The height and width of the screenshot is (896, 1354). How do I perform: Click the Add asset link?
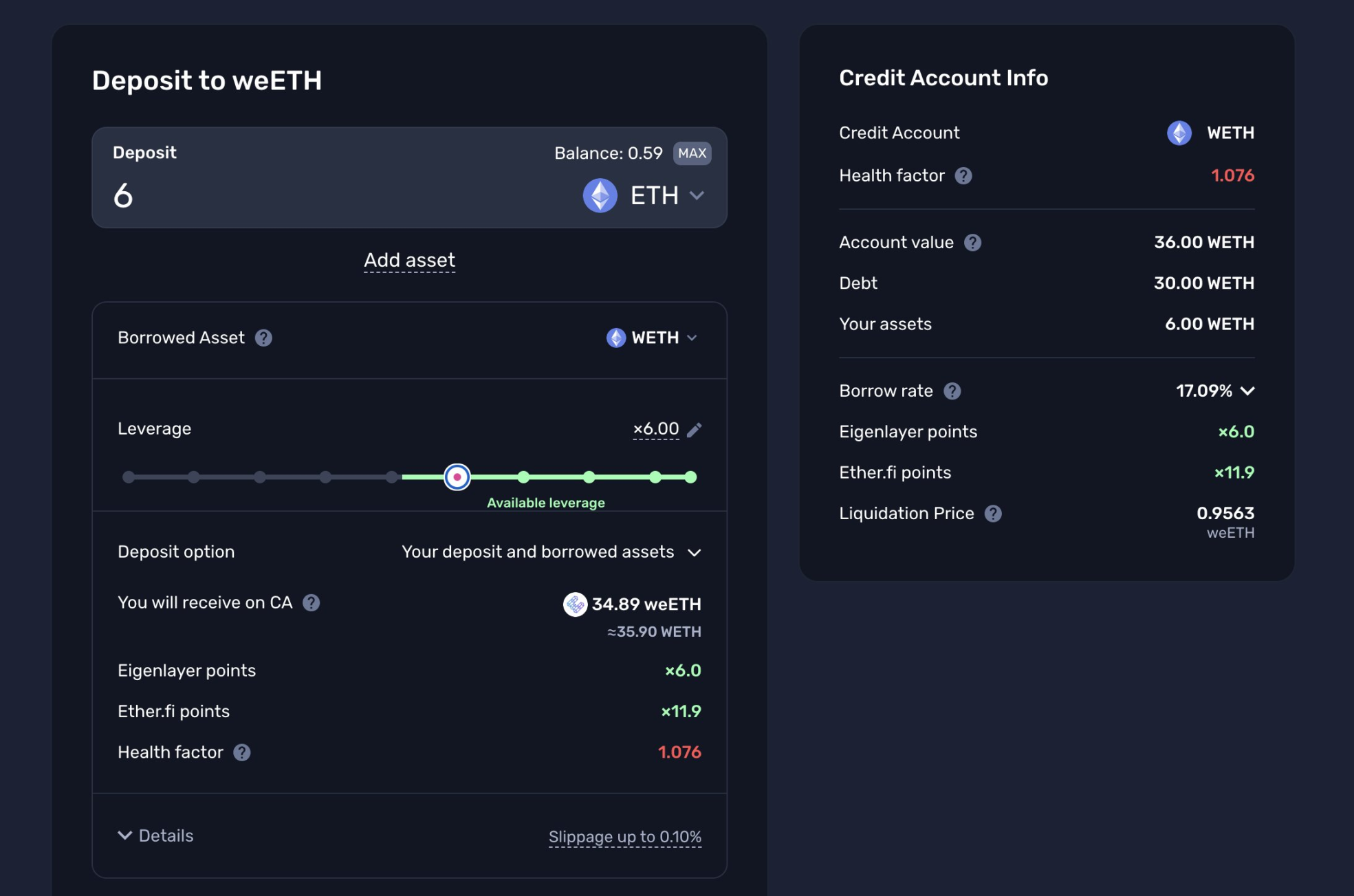[409, 261]
